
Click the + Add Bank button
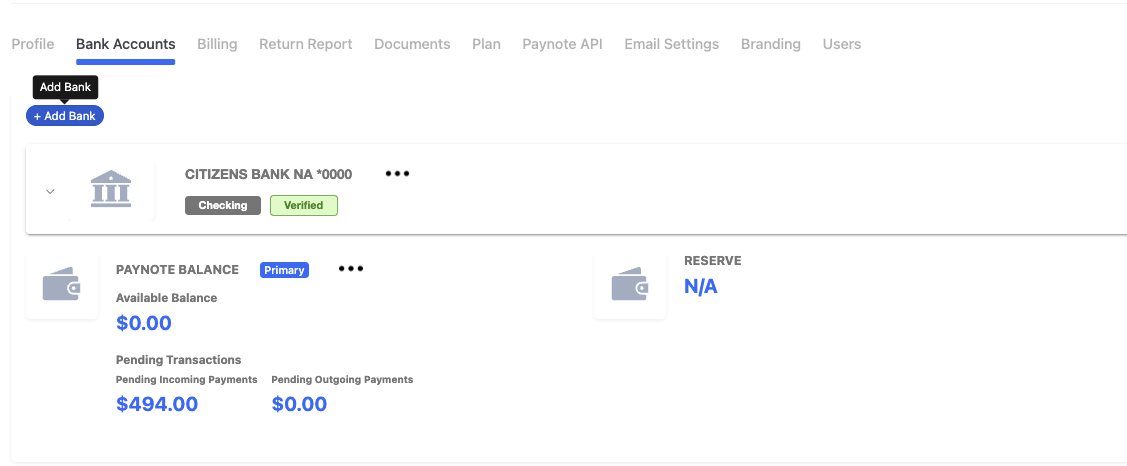65,116
